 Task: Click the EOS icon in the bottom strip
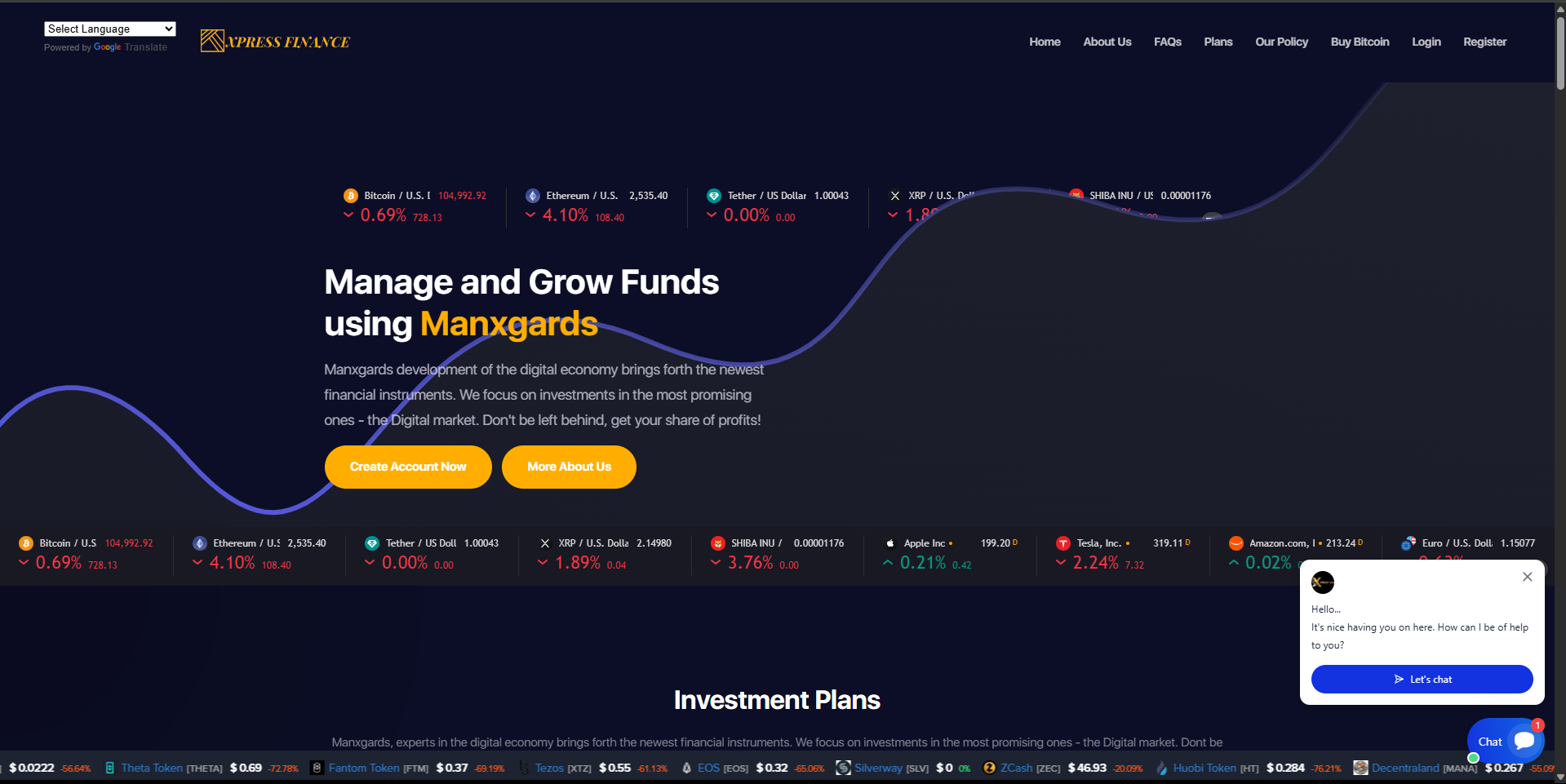[686, 768]
